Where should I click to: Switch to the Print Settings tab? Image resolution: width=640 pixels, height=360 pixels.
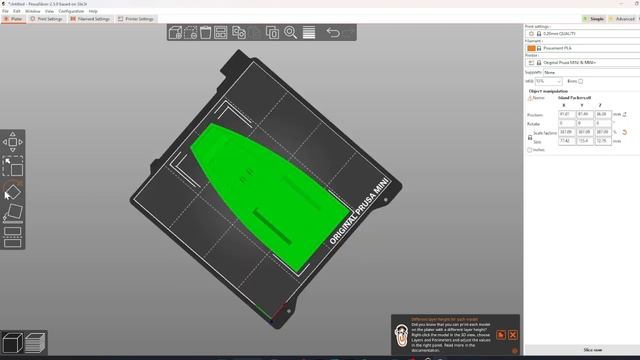(x=46, y=19)
